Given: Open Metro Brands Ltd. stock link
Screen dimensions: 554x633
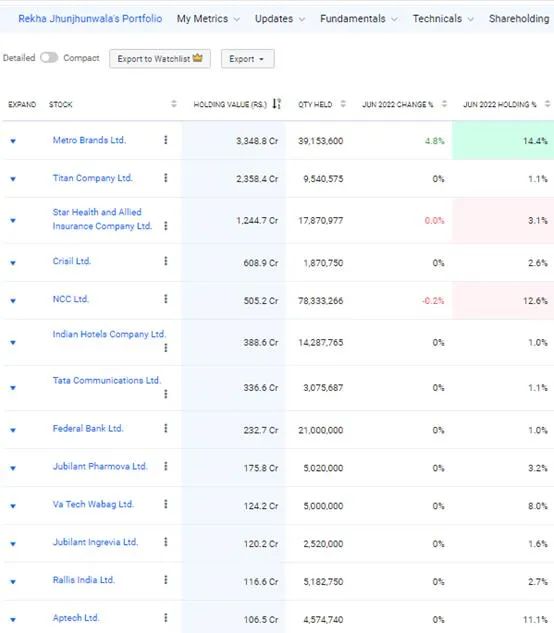Looking at the screenshot, I should pyautogui.click(x=89, y=140).
